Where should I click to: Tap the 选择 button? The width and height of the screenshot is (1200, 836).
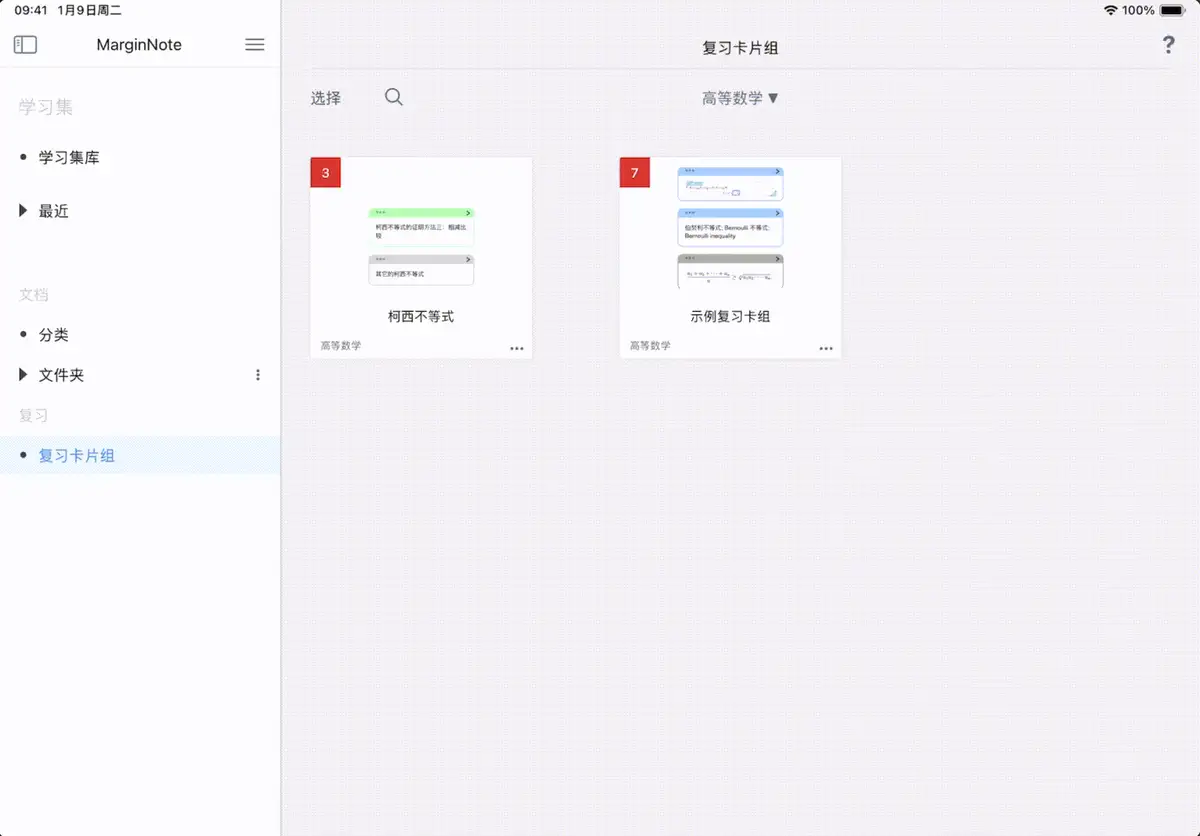(x=326, y=98)
